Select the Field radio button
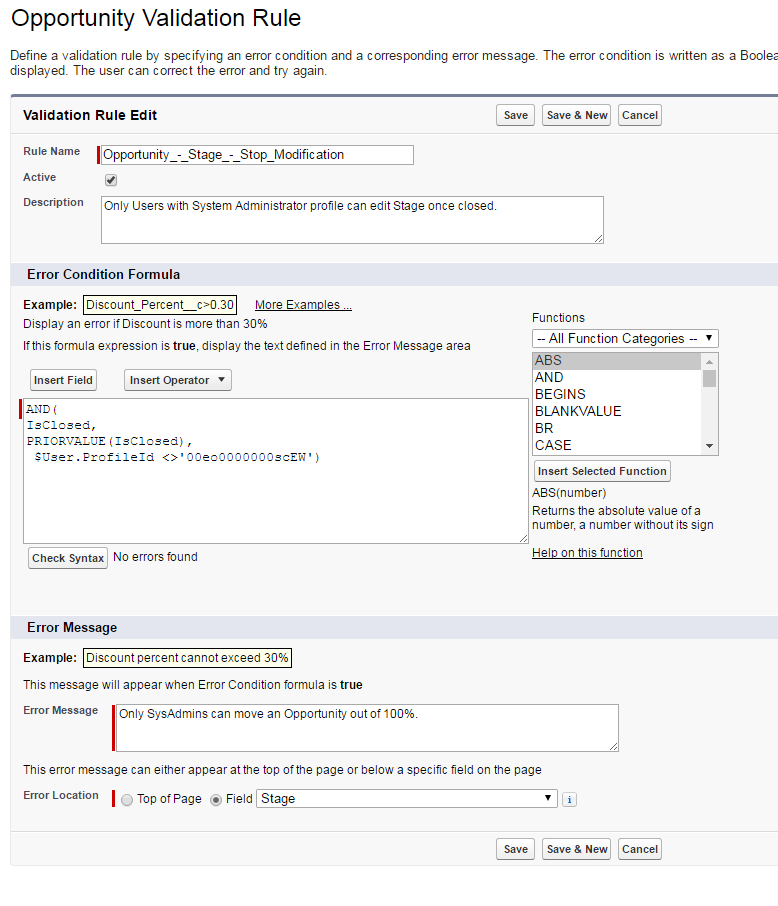 tap(216, 800)
